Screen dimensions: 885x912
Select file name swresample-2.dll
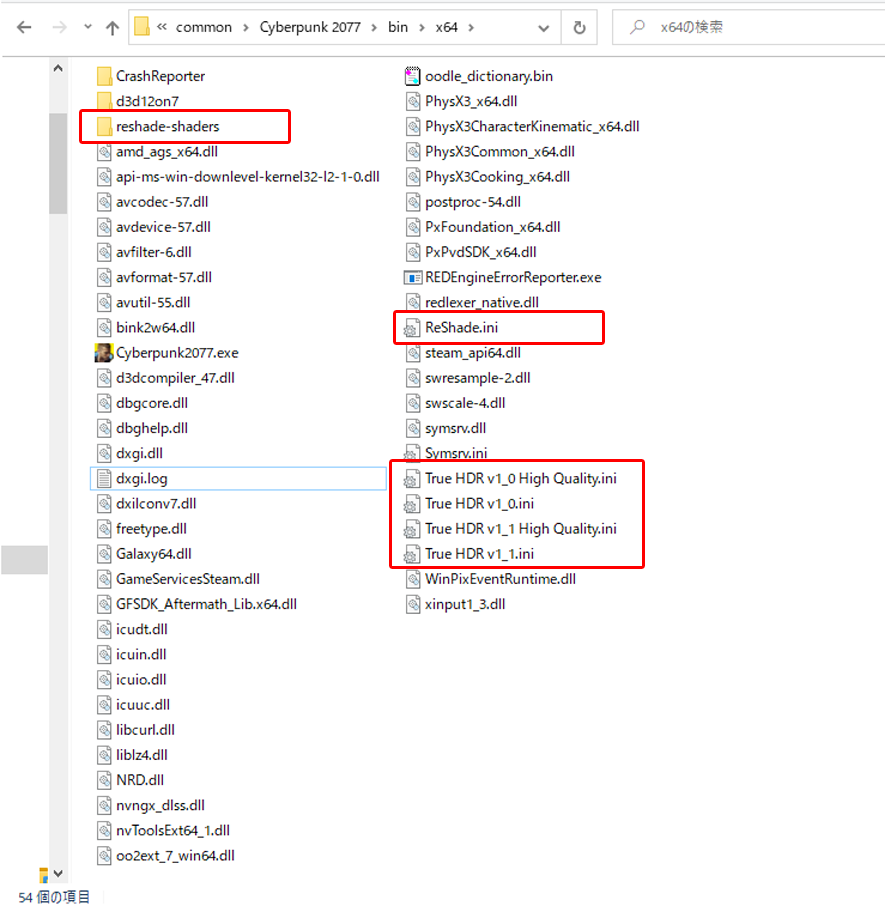(x=477, y=378)
